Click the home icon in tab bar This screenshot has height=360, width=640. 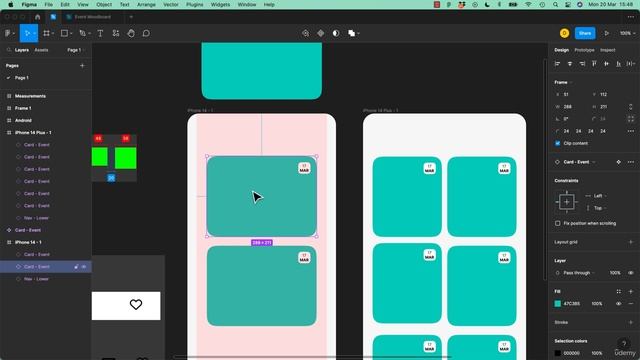[38, 17]
